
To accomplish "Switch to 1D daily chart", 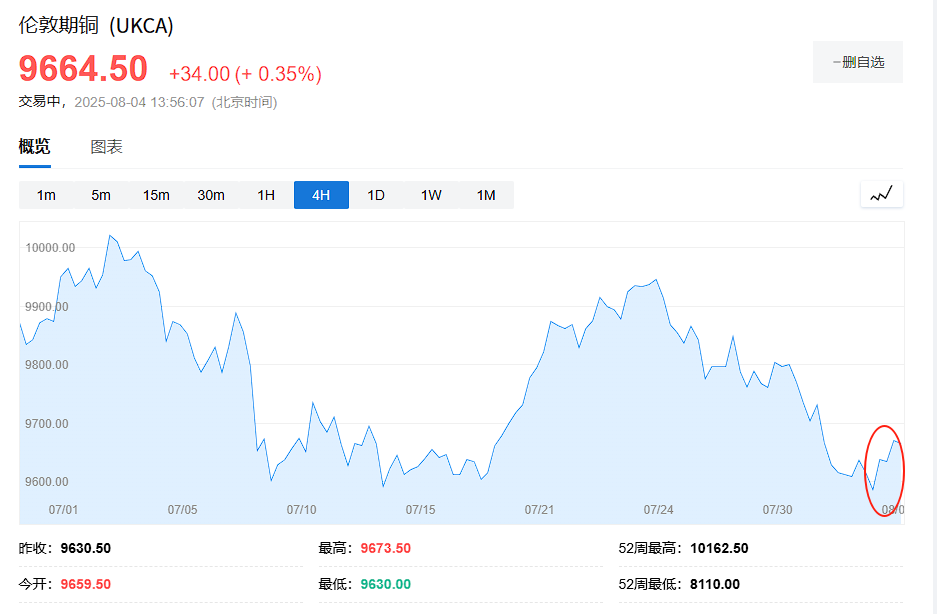I will [x=376, y=195].
